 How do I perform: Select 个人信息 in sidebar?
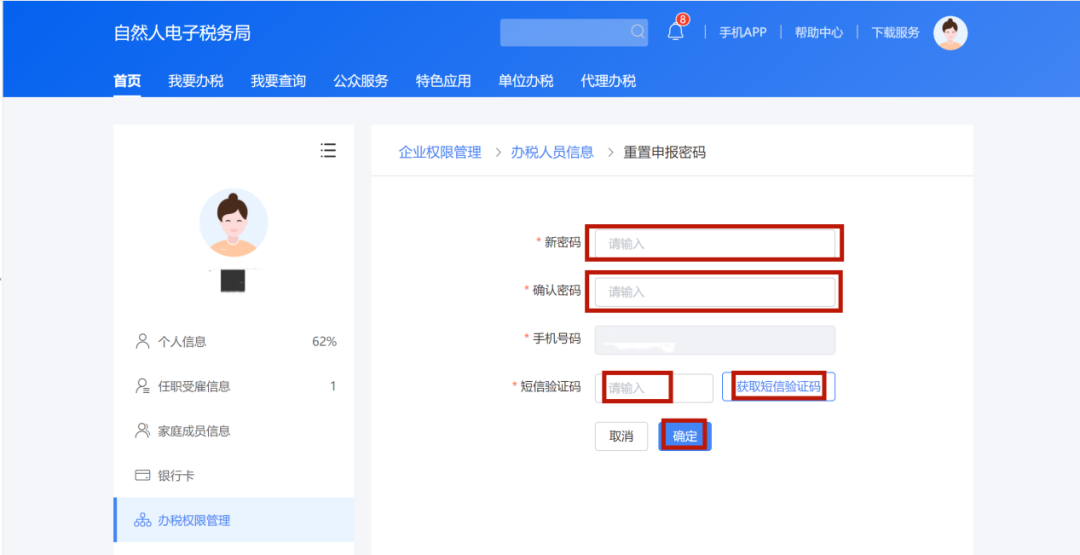(233, 342)
